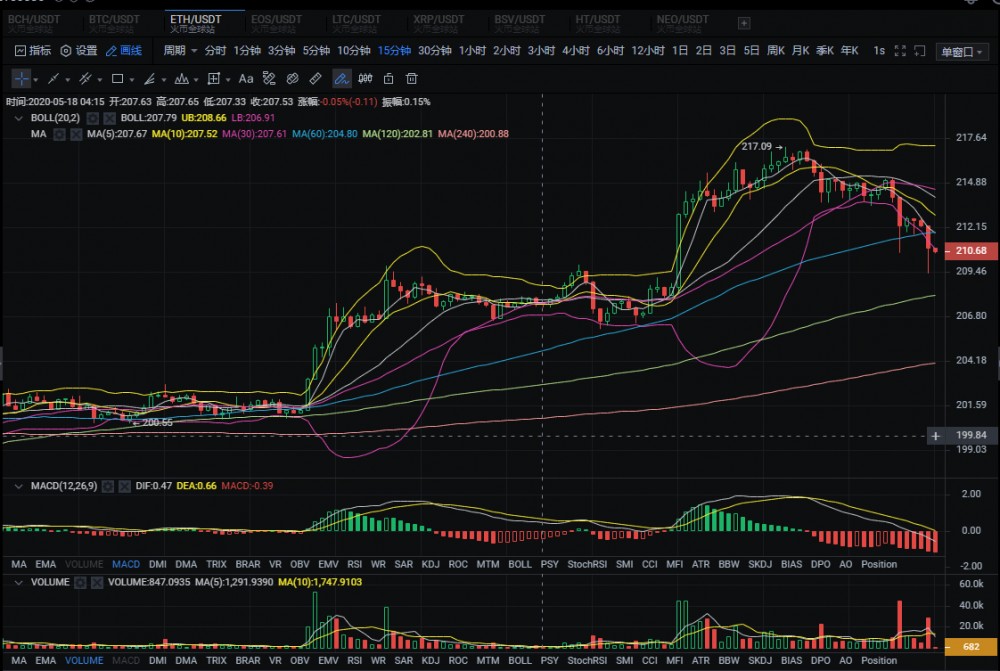Select the Aa text annotation tool
Image resolution: width=1000 pixels, height=671 pixels.
click(245, 78)
